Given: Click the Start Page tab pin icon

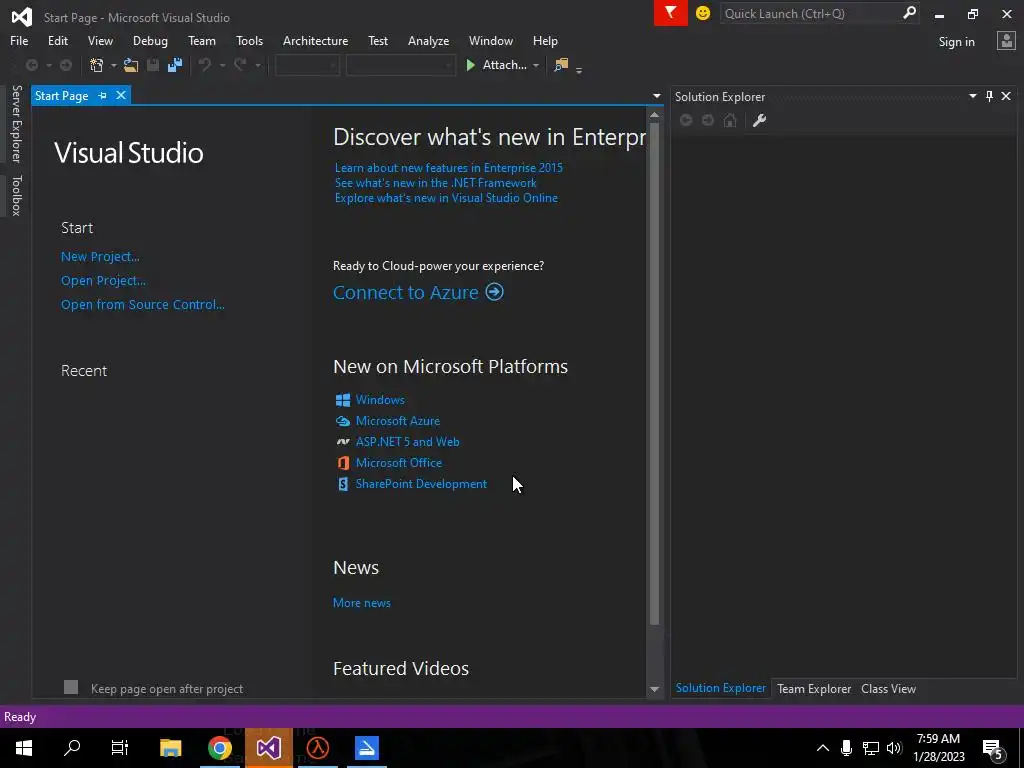Looking at the screenshot, I should pos(103,95).
